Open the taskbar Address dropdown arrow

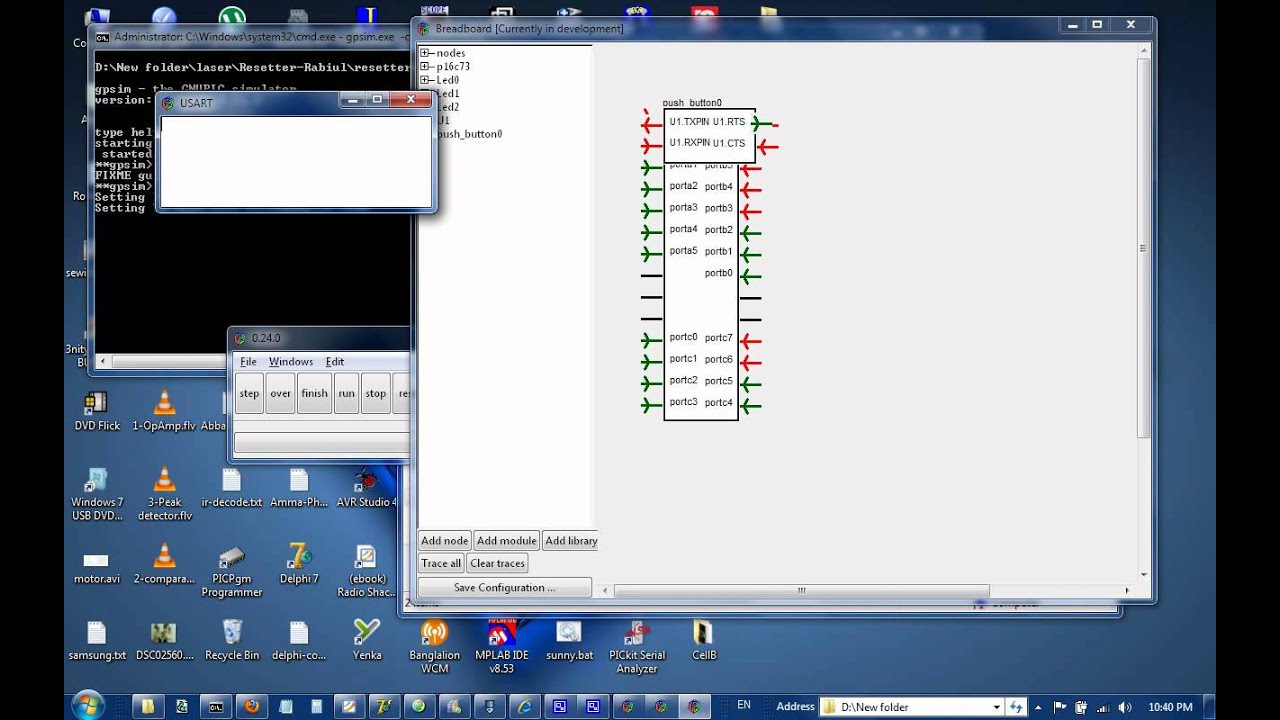(x=997, y=707)
